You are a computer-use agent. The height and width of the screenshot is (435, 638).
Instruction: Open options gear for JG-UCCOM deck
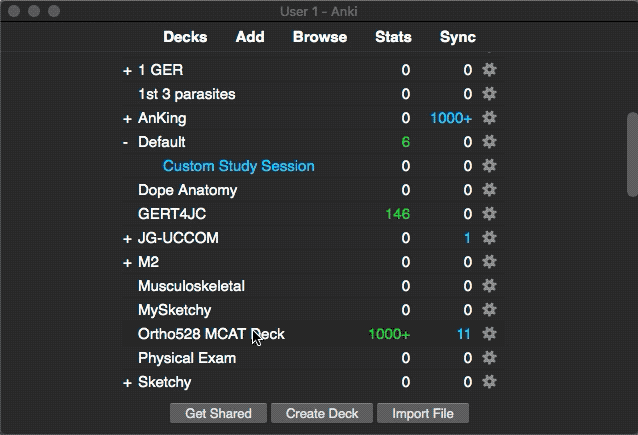(x=489, y=238)
